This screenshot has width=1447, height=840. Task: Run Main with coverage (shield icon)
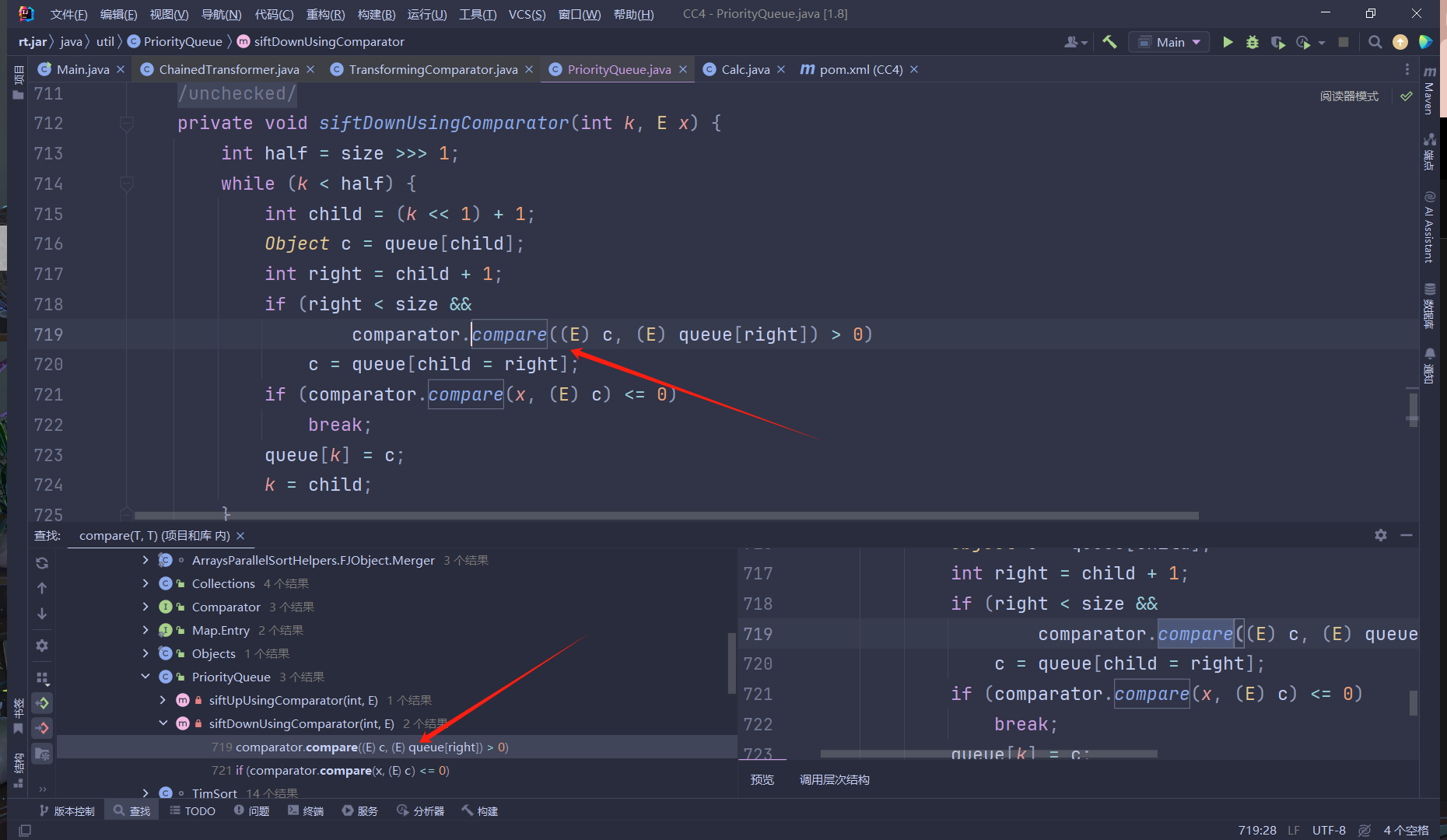tap(1278, 41)
